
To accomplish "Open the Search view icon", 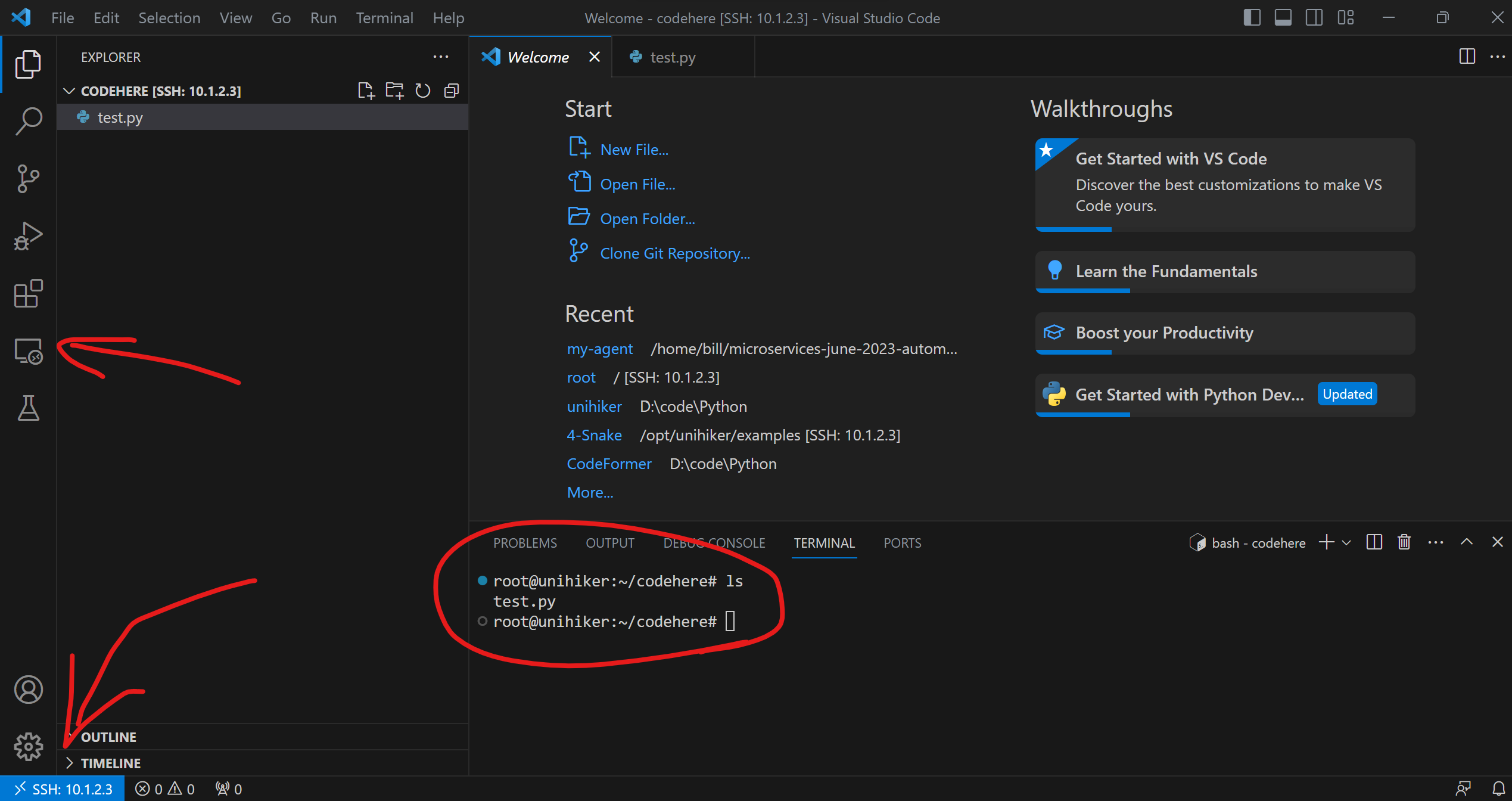I will point(28,121).
